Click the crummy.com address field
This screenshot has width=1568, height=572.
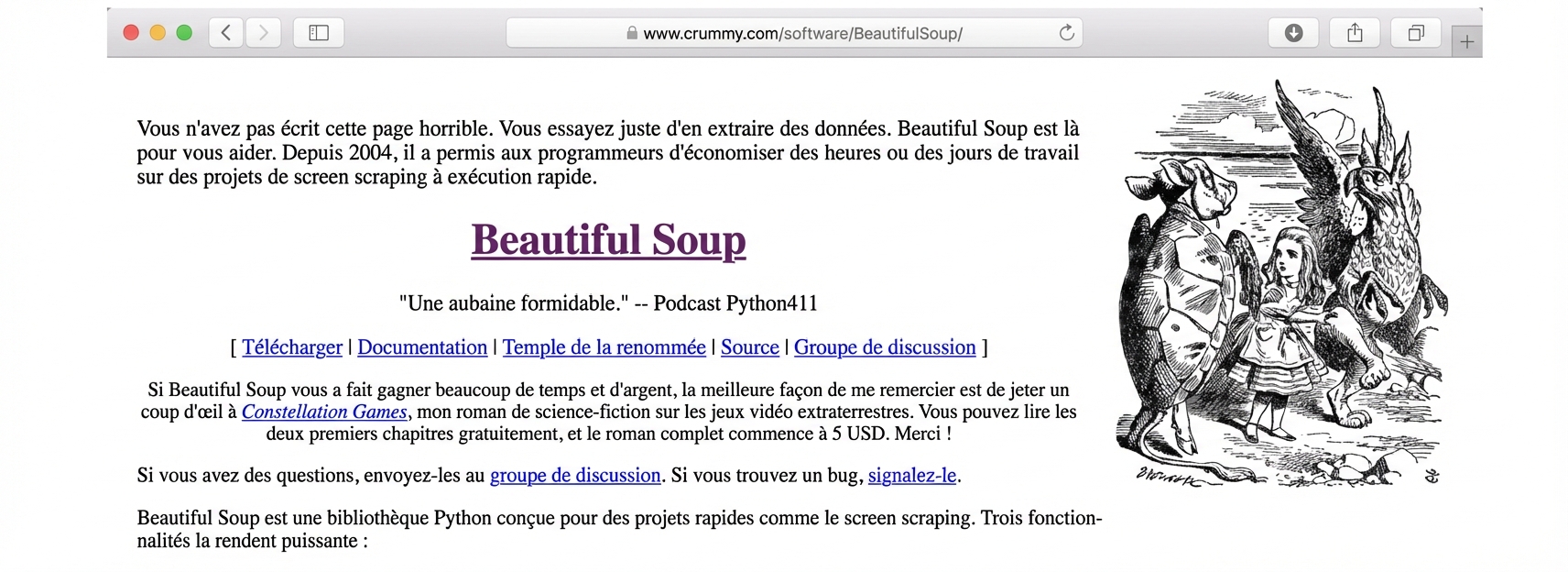coord(794,33)
